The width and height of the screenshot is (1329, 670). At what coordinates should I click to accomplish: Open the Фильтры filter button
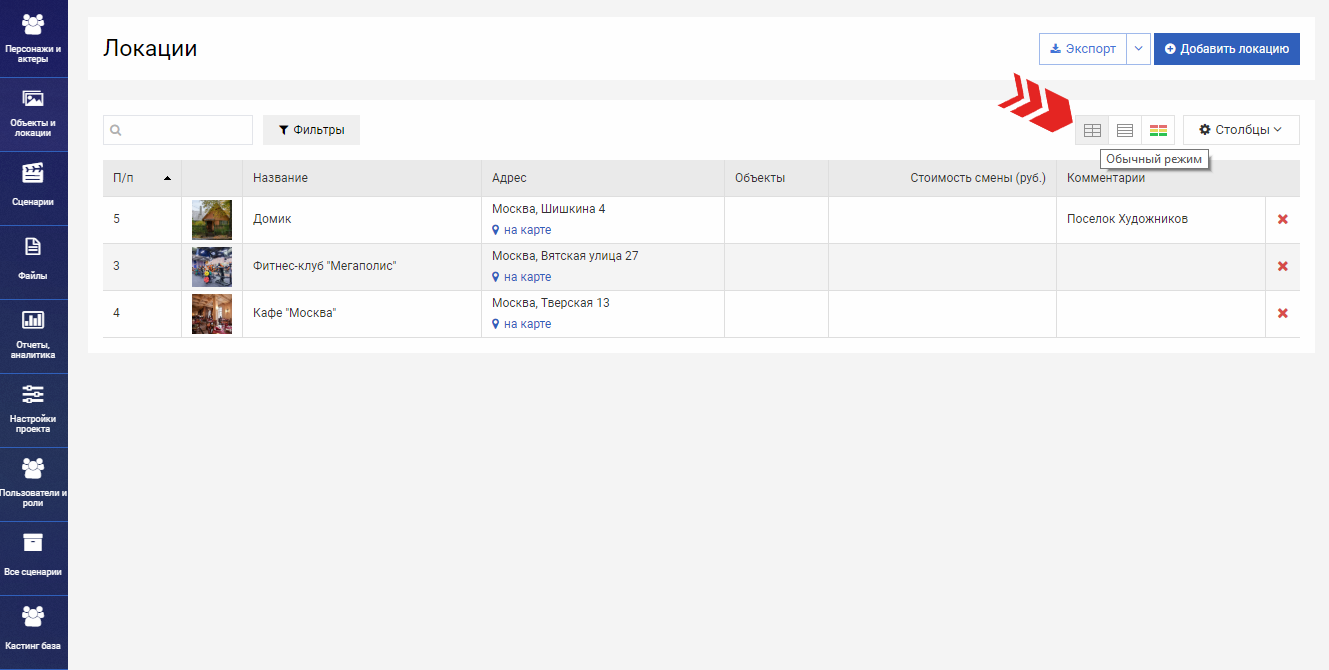pyautogui.click(x=311, y=130)
